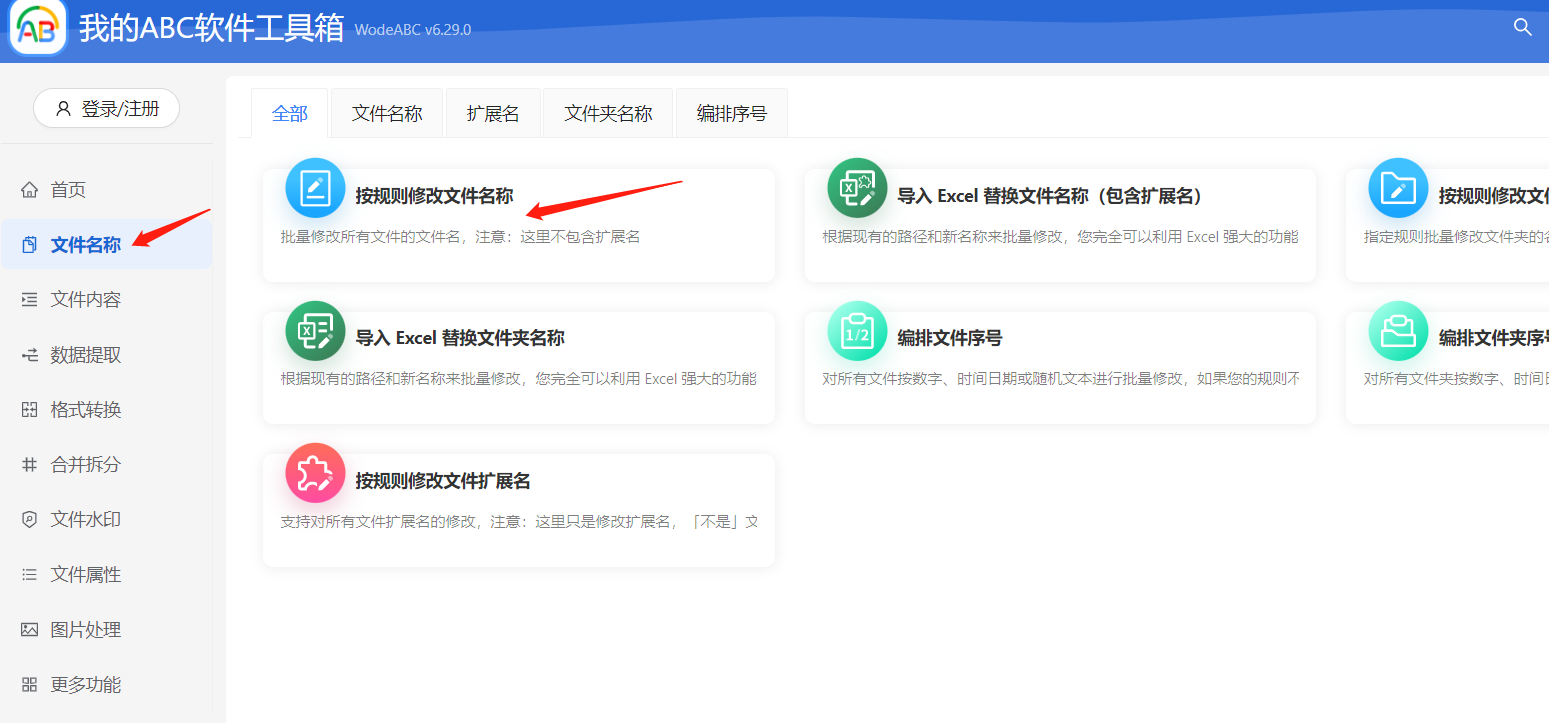Click the blue folder edit icon
This screenshot has height=723, width=1549.
point(1398,188)
